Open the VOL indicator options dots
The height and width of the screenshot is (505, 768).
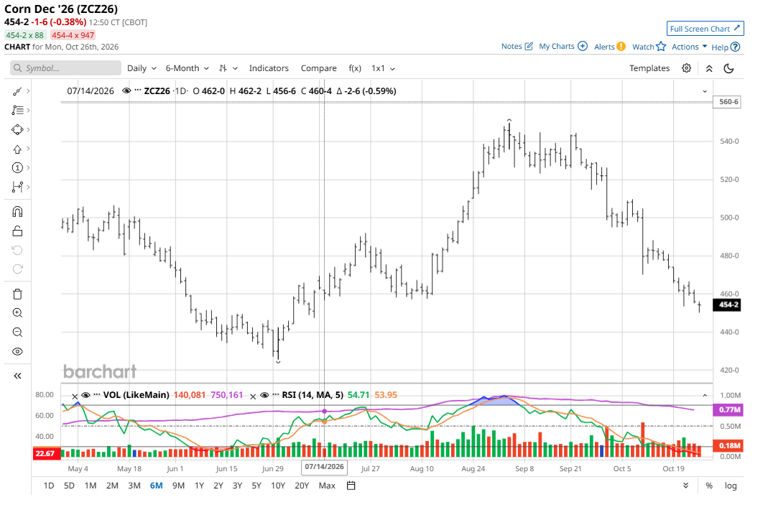coord(96,395)
